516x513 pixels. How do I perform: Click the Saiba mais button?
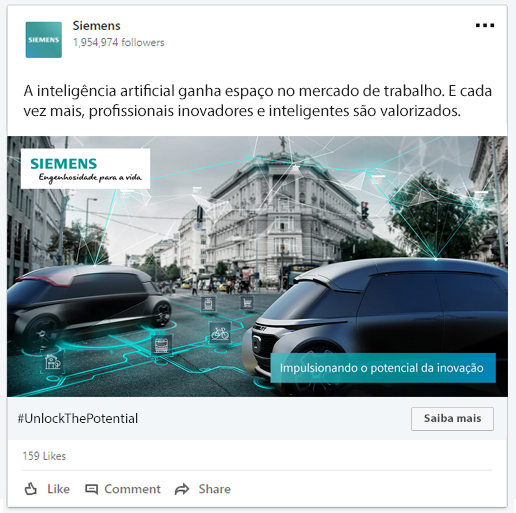pyautogui.click(x=452, y=419)
